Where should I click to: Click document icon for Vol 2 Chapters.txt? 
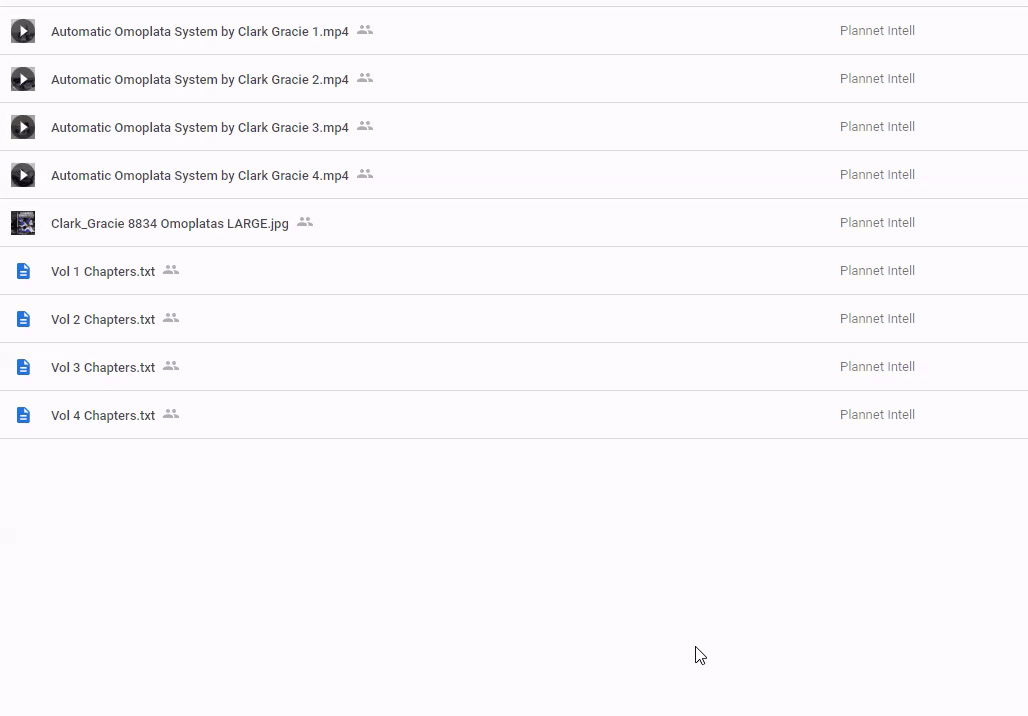pos(23,319)
